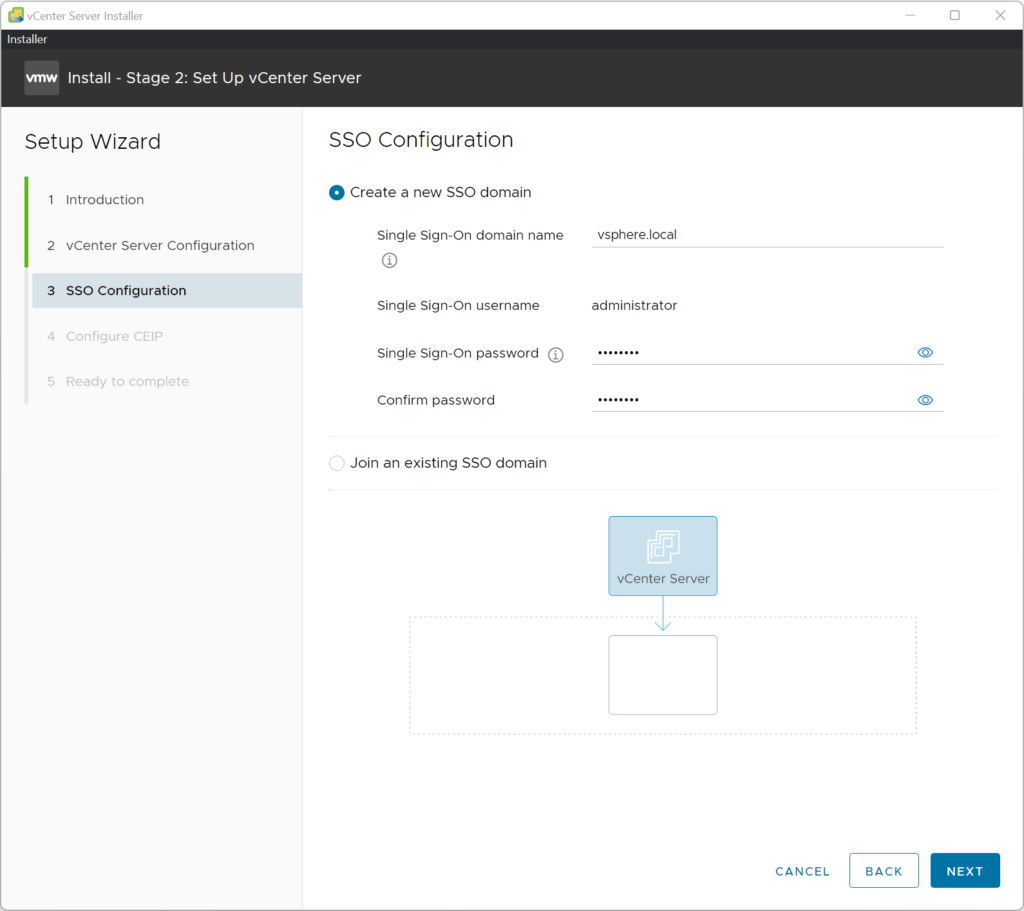This screenshot has height=911, width=1024.
Task: Click the SSO Configuration heading
Action: click(x=421, y=140)
